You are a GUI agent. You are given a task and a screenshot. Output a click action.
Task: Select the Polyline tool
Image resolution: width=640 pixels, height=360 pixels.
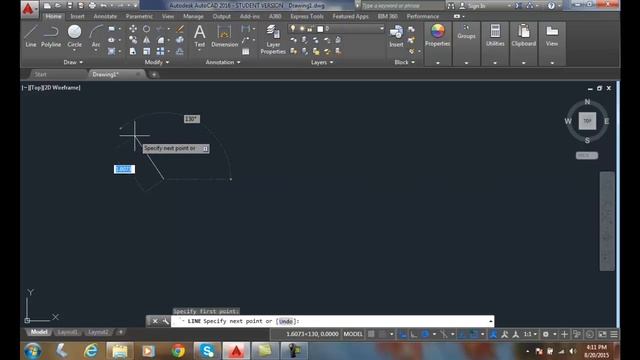pyautogui.click(x=51, y=36)
